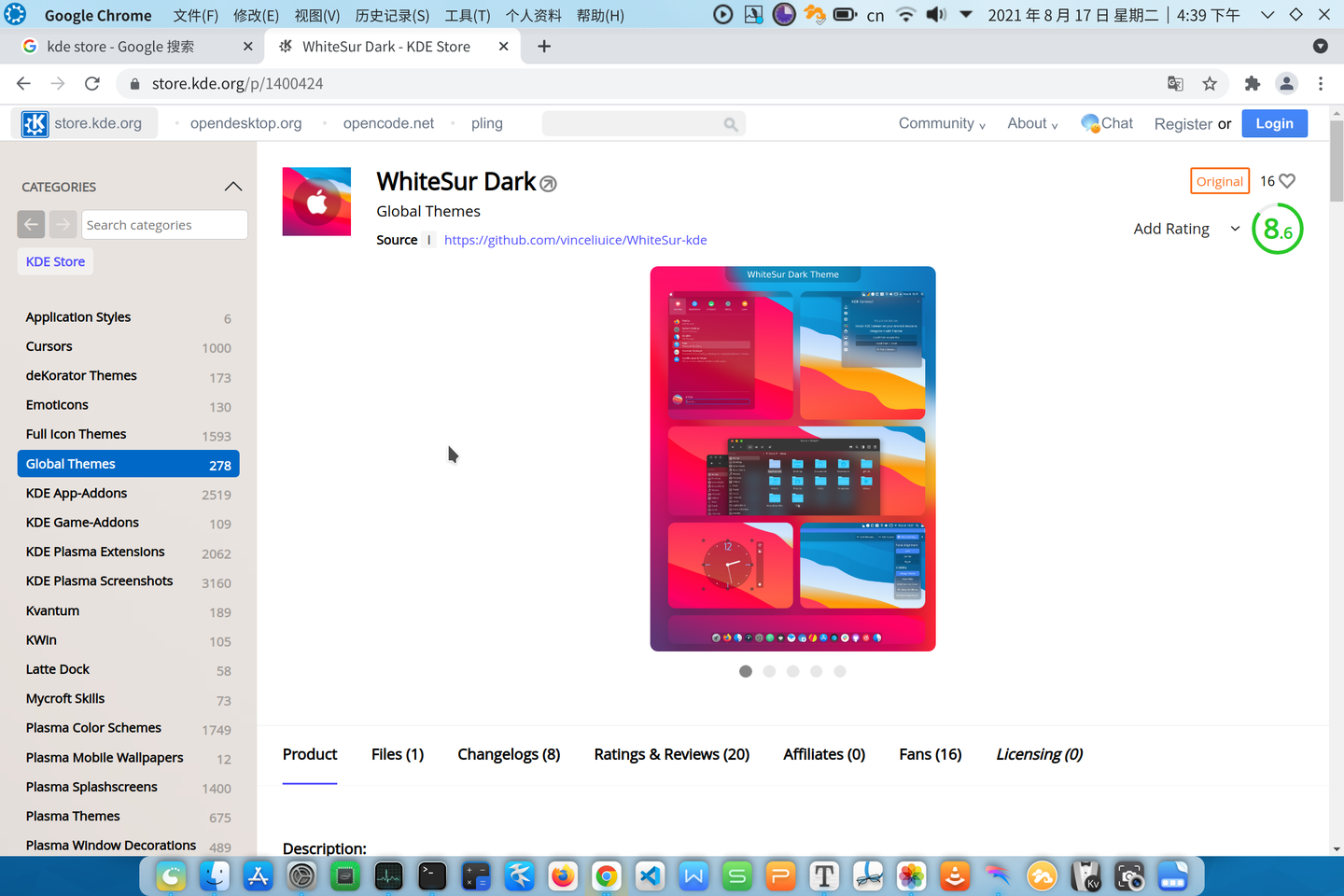Click the battery icon in the system tray

(x=845, y=15)
